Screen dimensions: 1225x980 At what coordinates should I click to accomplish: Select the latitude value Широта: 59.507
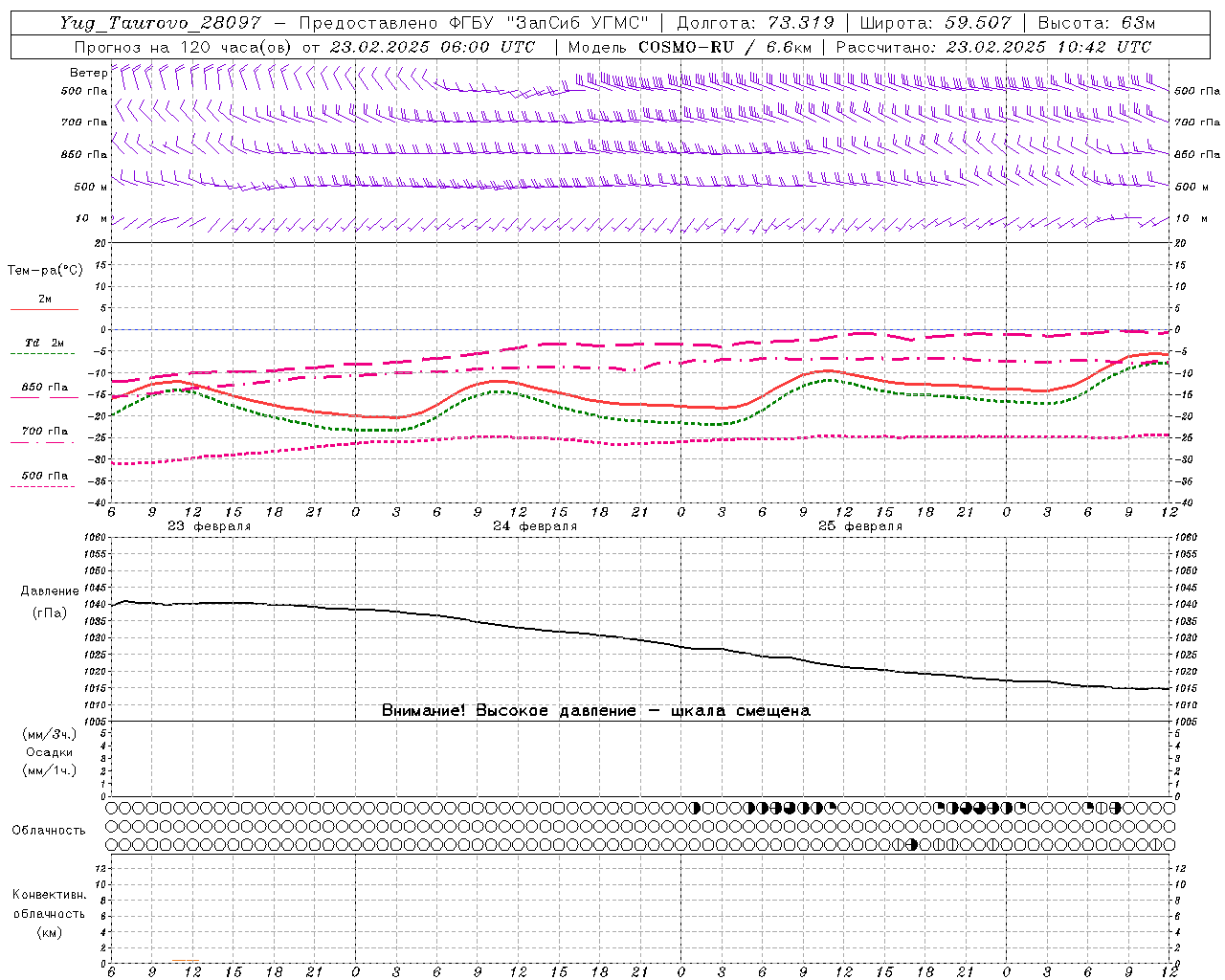click(935, 23)
